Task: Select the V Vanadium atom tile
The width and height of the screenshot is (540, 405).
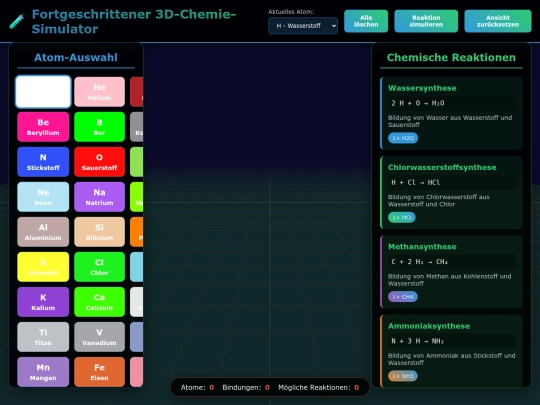Action: coord(99,337)
